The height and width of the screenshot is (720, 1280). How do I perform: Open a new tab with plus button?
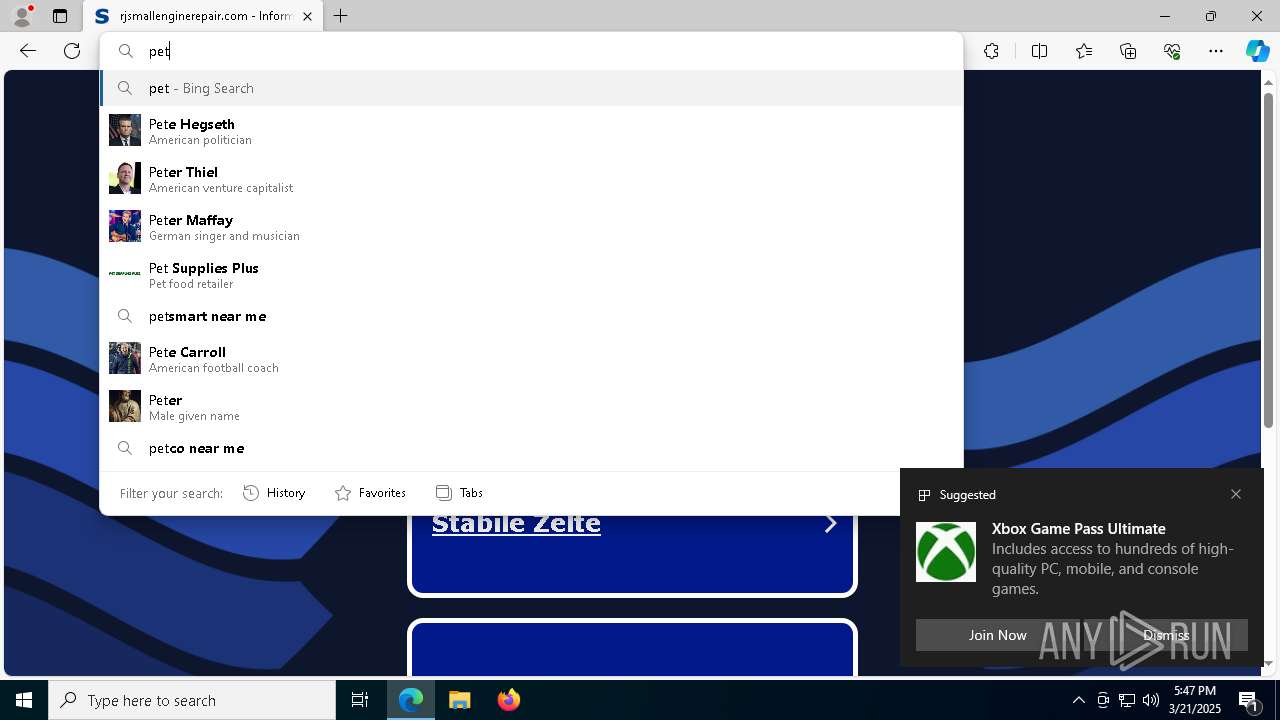tap(341, 16)
